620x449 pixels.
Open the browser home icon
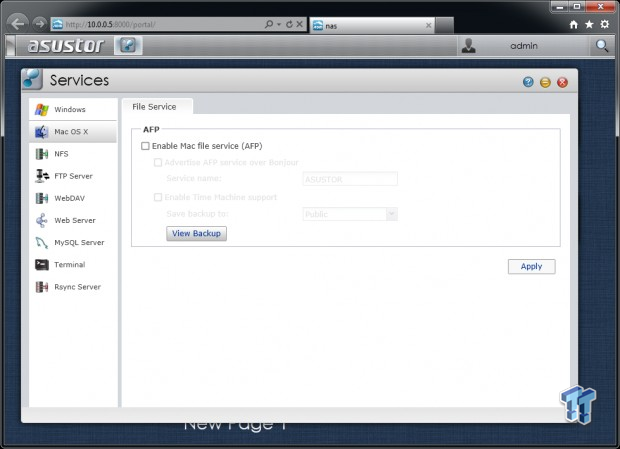click(574, 25)
